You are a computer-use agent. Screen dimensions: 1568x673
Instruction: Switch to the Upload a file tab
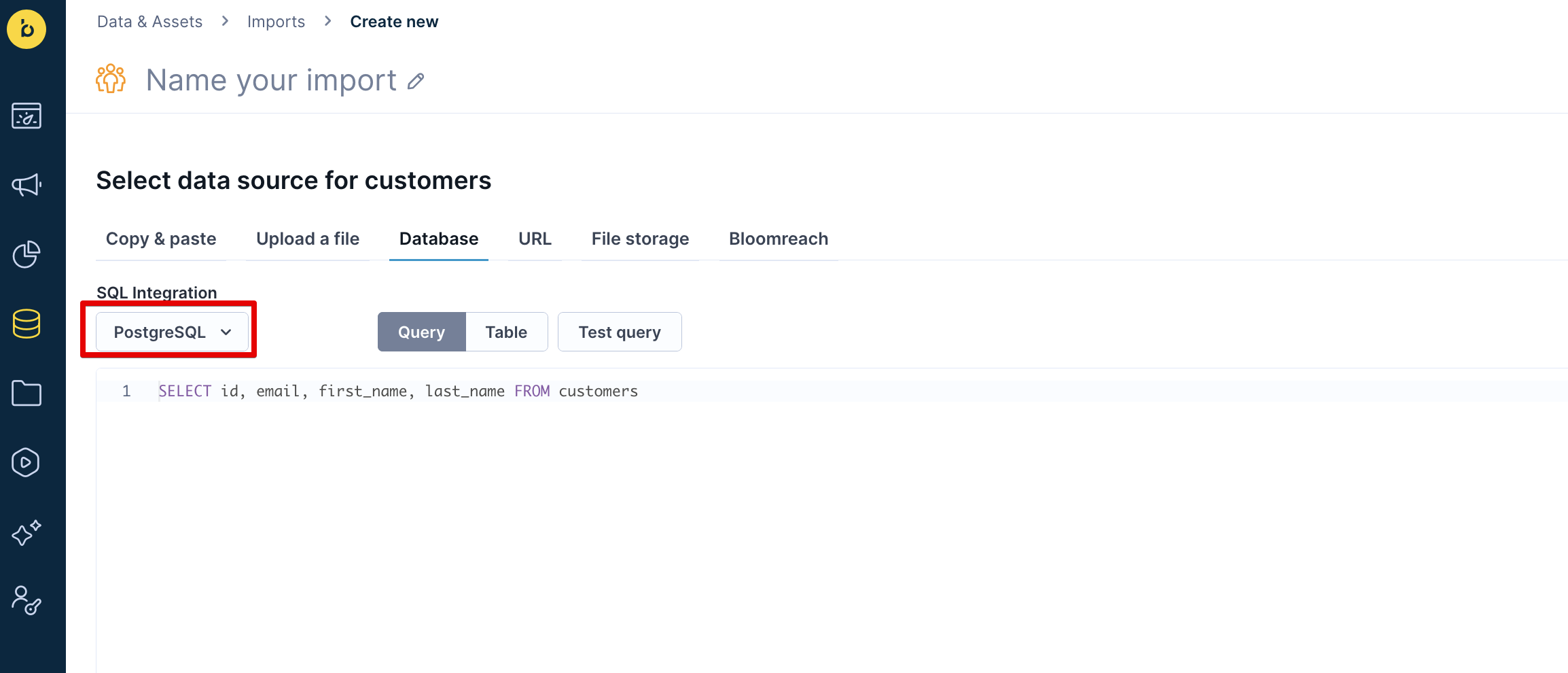[x=308, y=239]
